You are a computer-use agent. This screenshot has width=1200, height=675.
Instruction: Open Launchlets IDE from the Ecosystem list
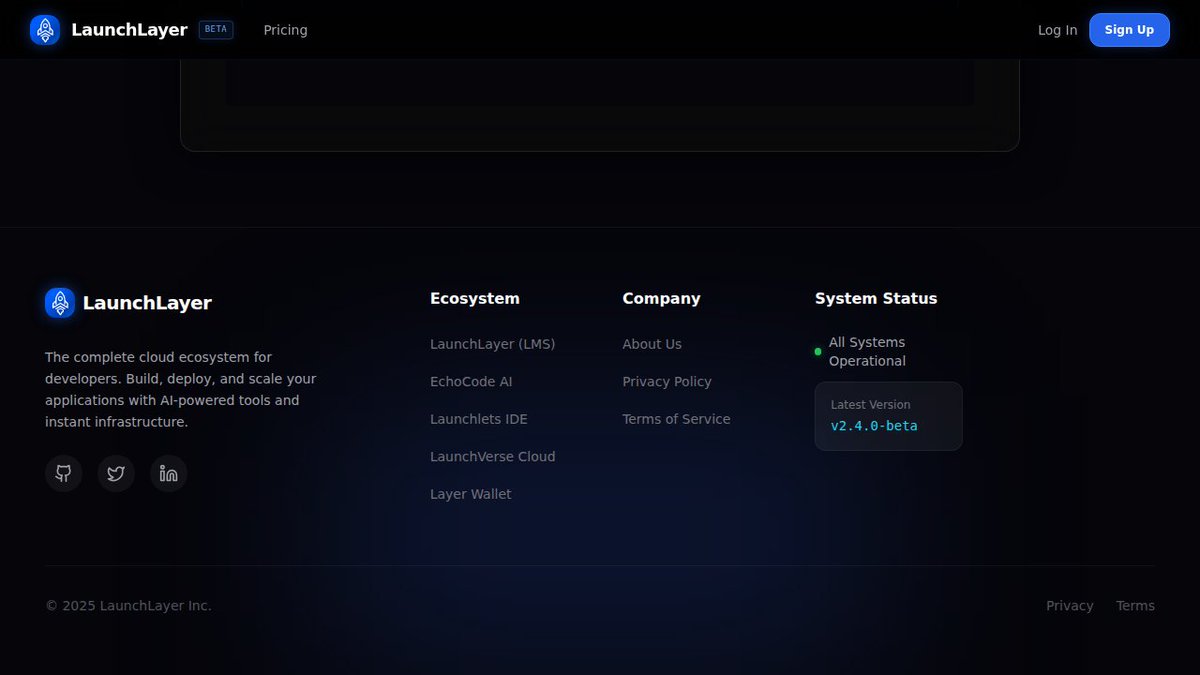pyautogui.click(x=478, y=418)
